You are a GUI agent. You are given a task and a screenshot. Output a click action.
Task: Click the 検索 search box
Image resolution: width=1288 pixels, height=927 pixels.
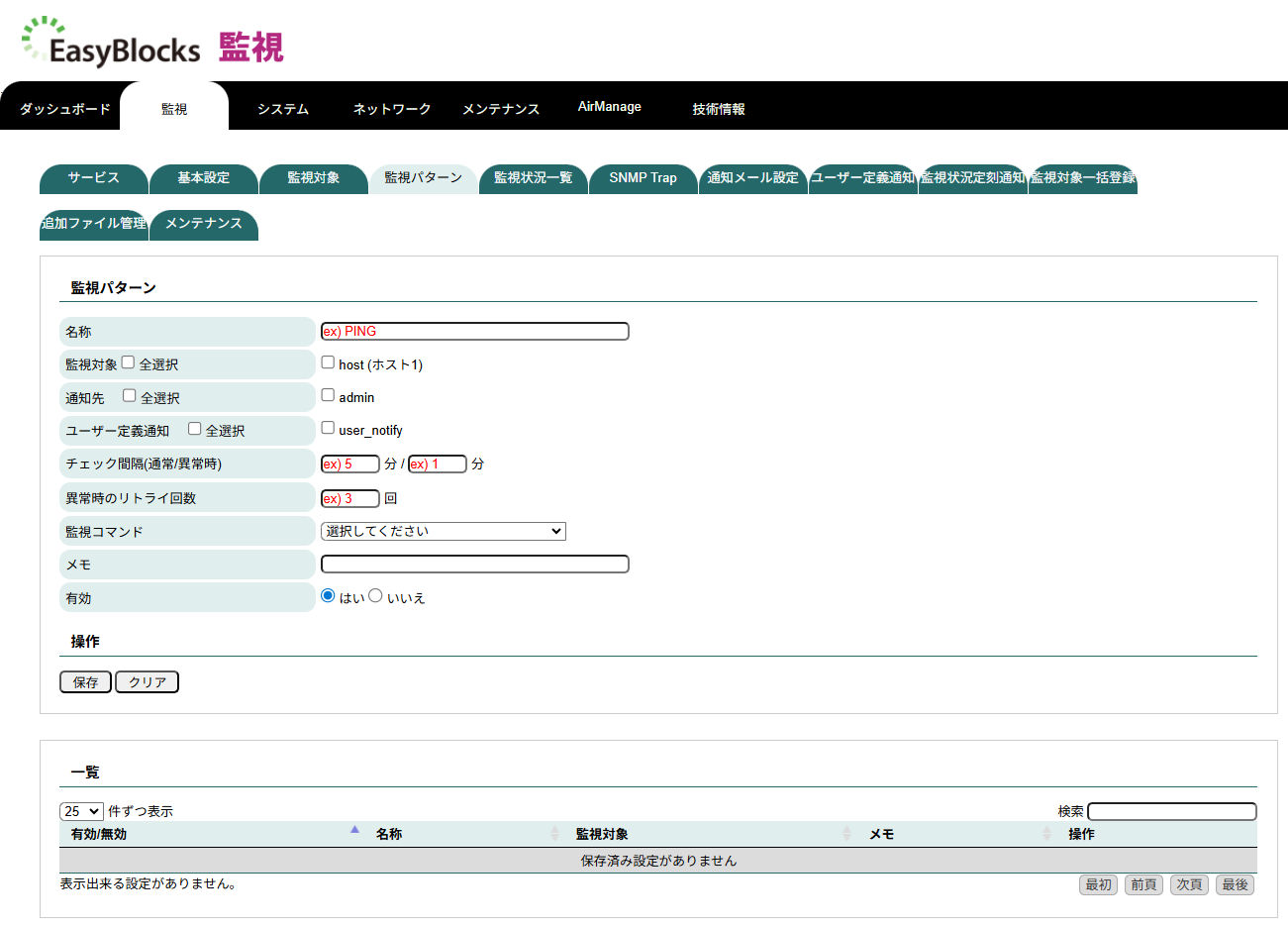(1171, 811)
